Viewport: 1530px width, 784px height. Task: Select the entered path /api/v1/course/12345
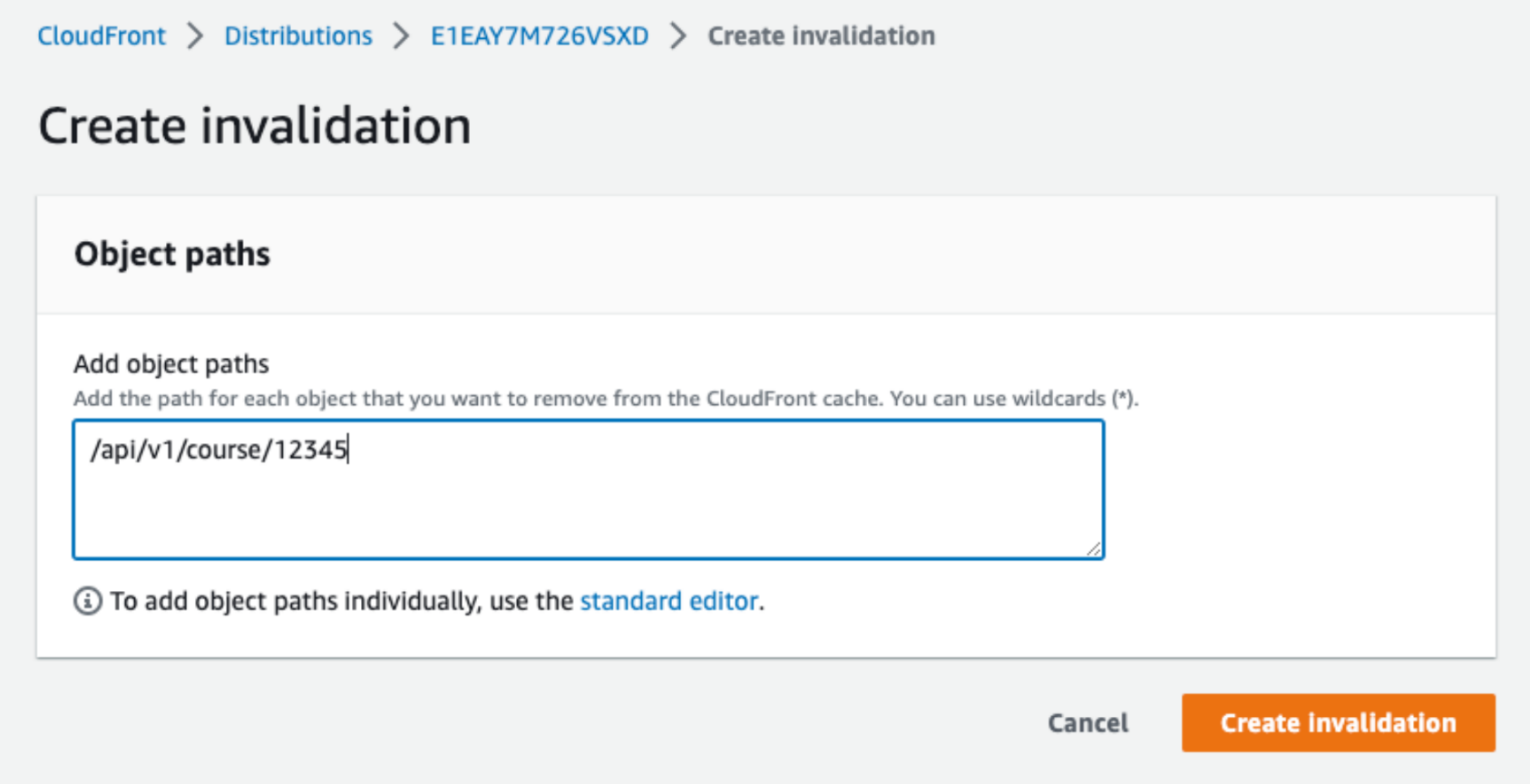pyautogui.click(x=218, y=449)
